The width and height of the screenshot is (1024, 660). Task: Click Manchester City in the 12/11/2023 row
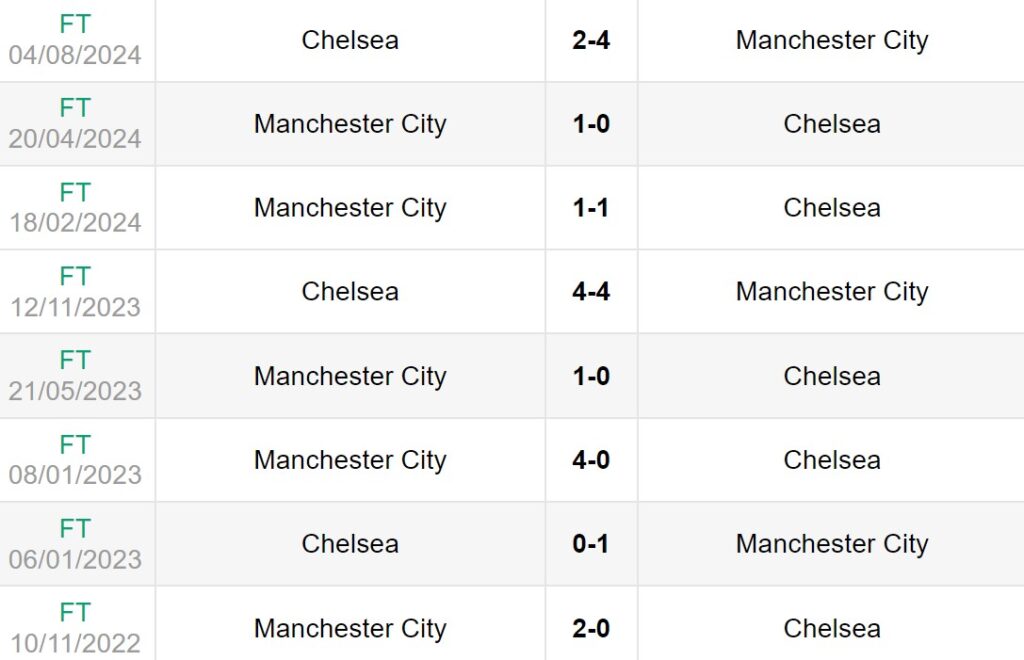tap(832, 292)
